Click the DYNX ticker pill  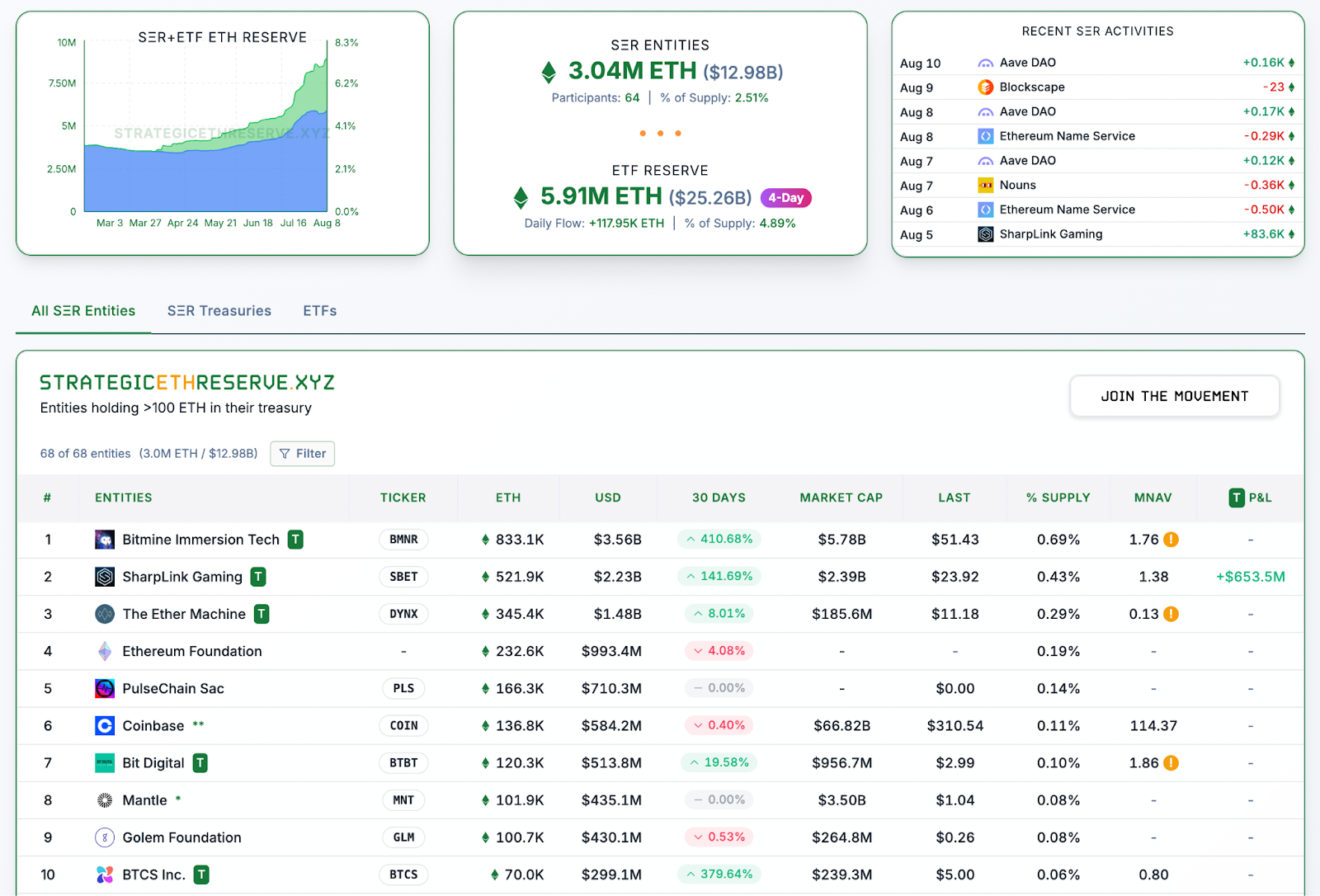(403, 614)
